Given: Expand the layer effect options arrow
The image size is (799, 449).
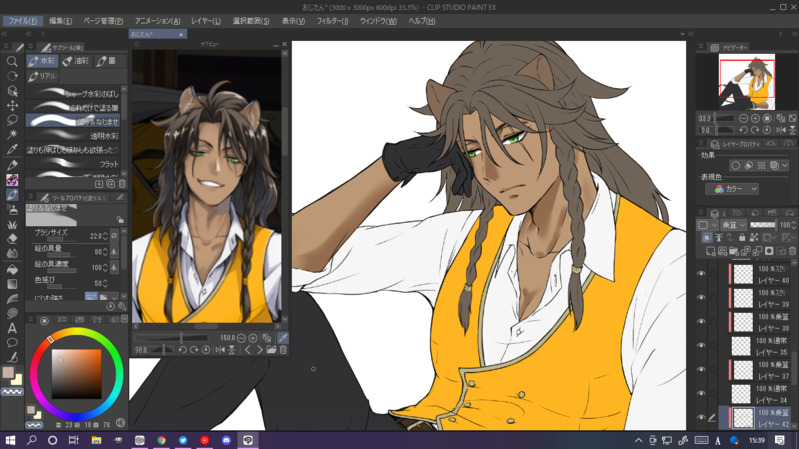Looking at the screenshot, I should pos(785,166).
